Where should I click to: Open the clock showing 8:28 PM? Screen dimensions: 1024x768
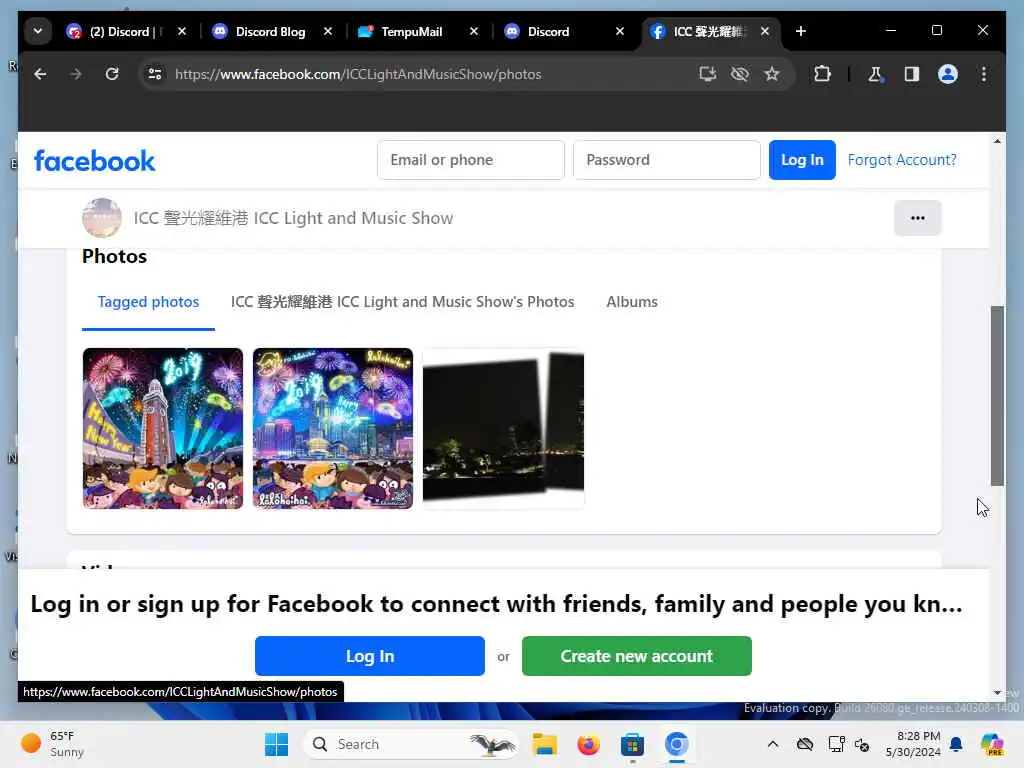(x=913, y=744)
